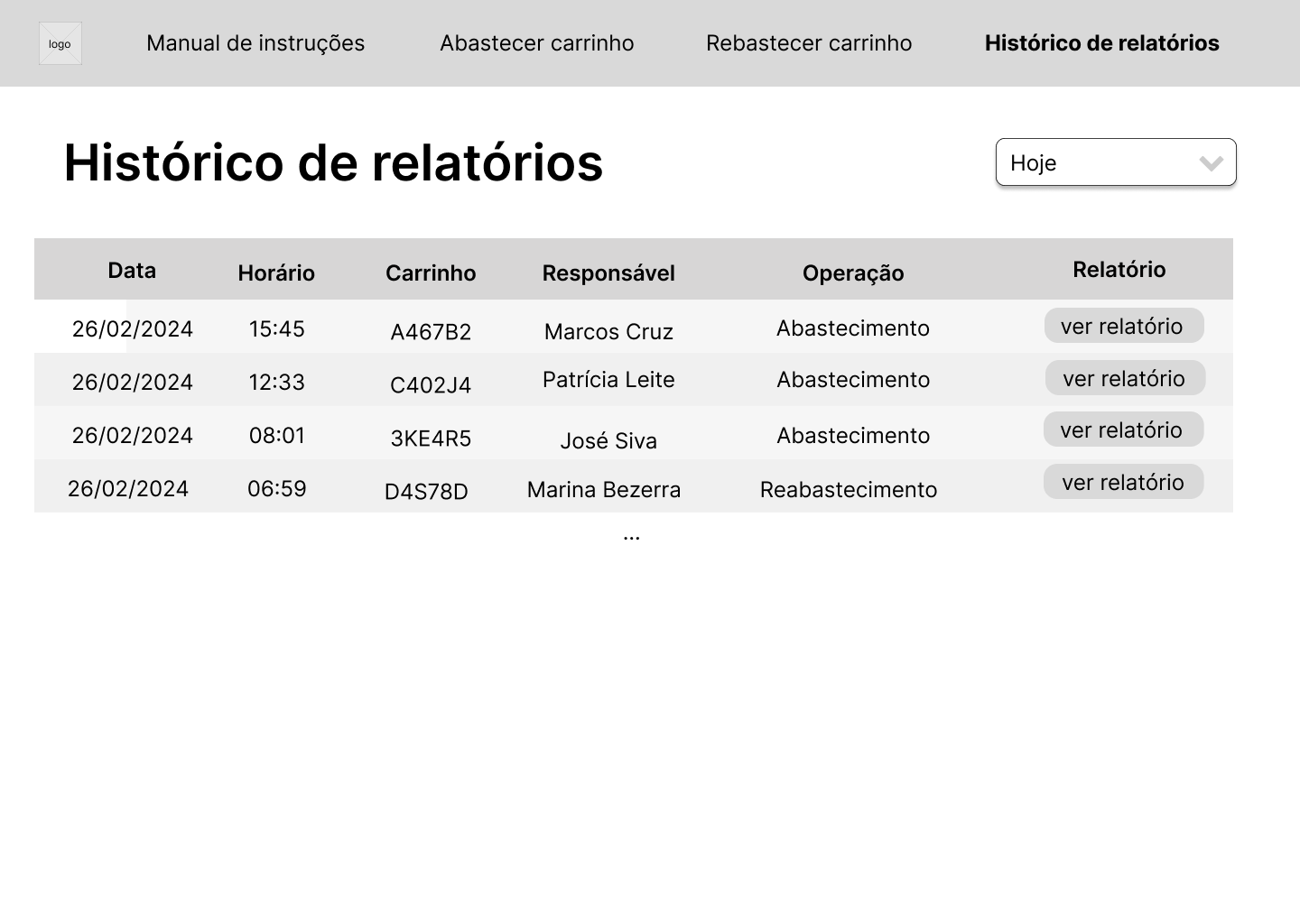This screenshot has height=924, width=1300.
Task: Click date 26/02/2024 in 06:59 row
Action: (x=128, y=489)
